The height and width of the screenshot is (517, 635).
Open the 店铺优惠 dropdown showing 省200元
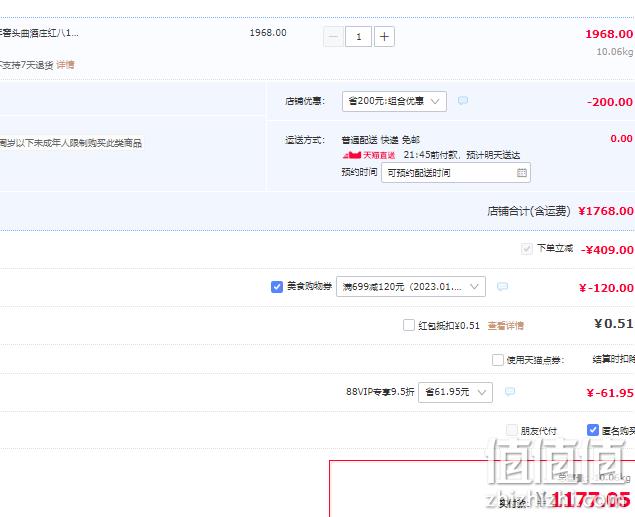click(394, 101)
